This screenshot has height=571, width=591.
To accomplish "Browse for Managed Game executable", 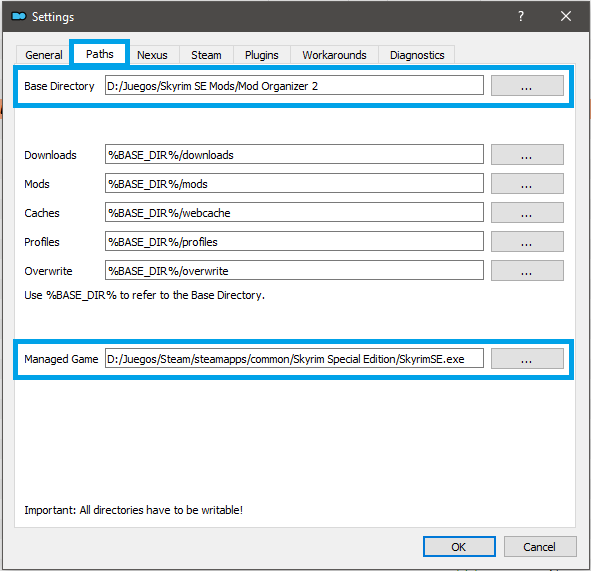I will point(527,358).
